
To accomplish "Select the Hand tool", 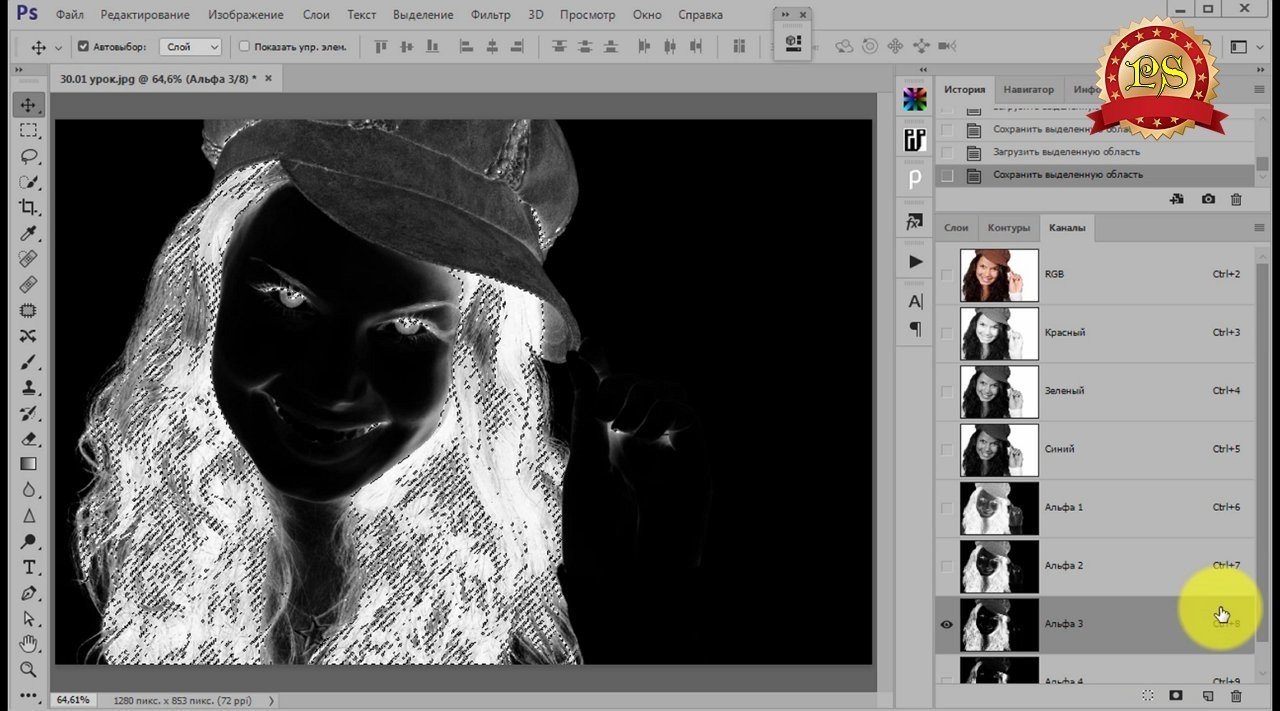I will point(29,644).
